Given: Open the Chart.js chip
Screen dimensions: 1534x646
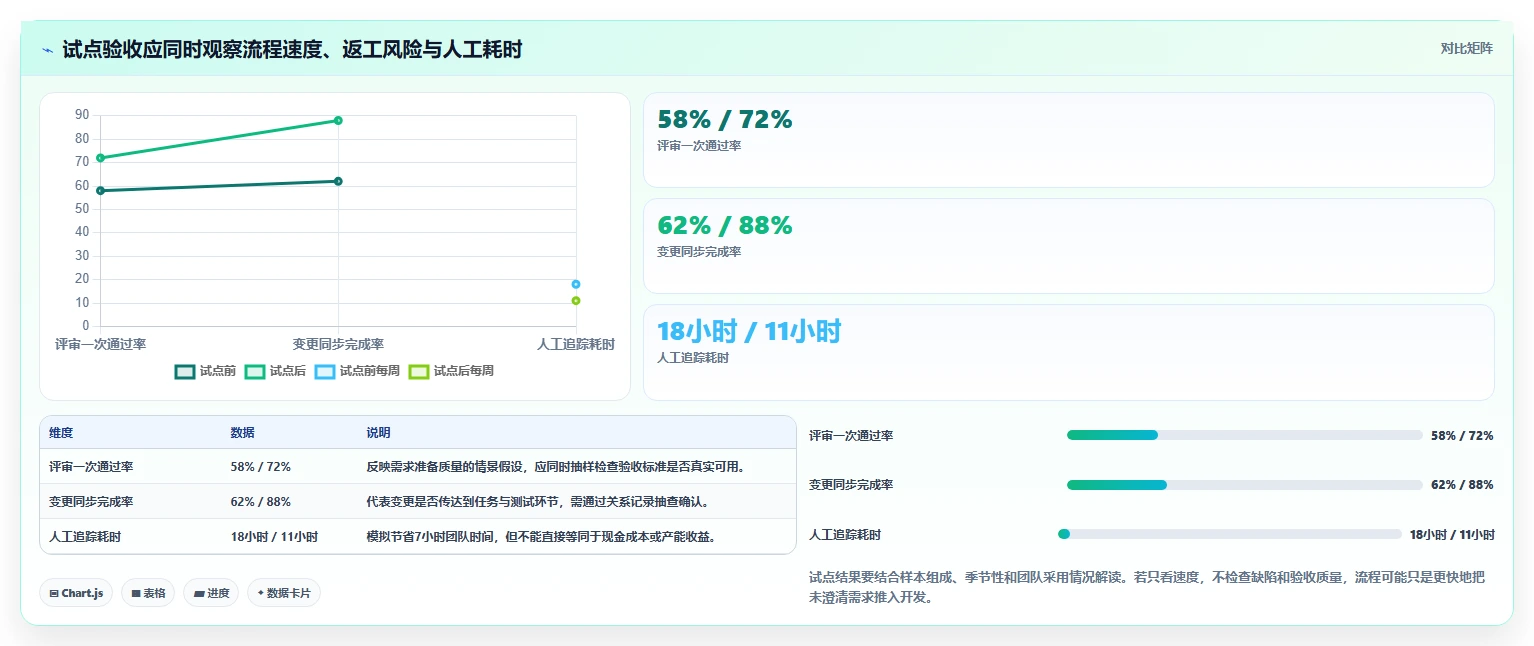Looking at the screenshot, I should (76, 593).
